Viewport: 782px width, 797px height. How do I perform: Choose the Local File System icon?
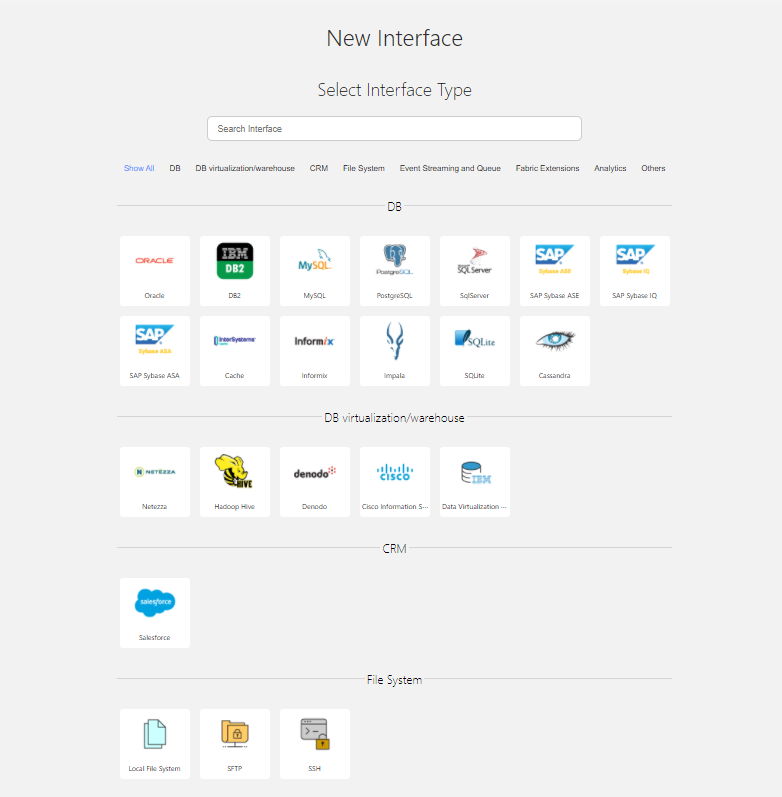coord(155,735)
